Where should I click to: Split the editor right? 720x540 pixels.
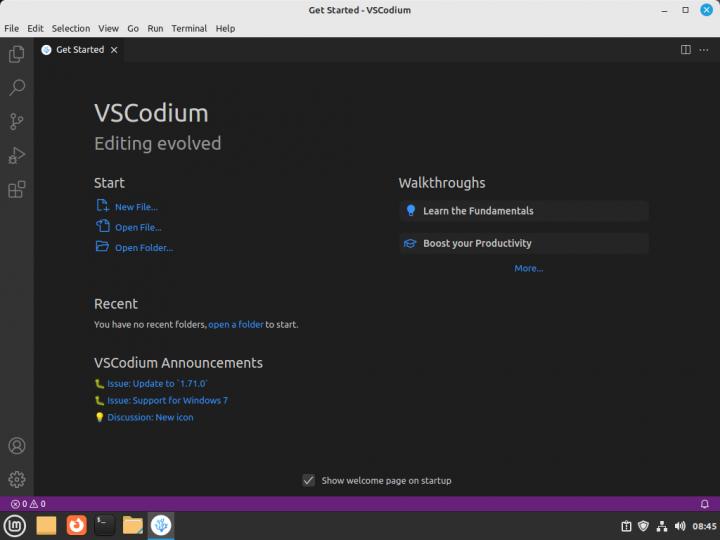coord(686,49)
